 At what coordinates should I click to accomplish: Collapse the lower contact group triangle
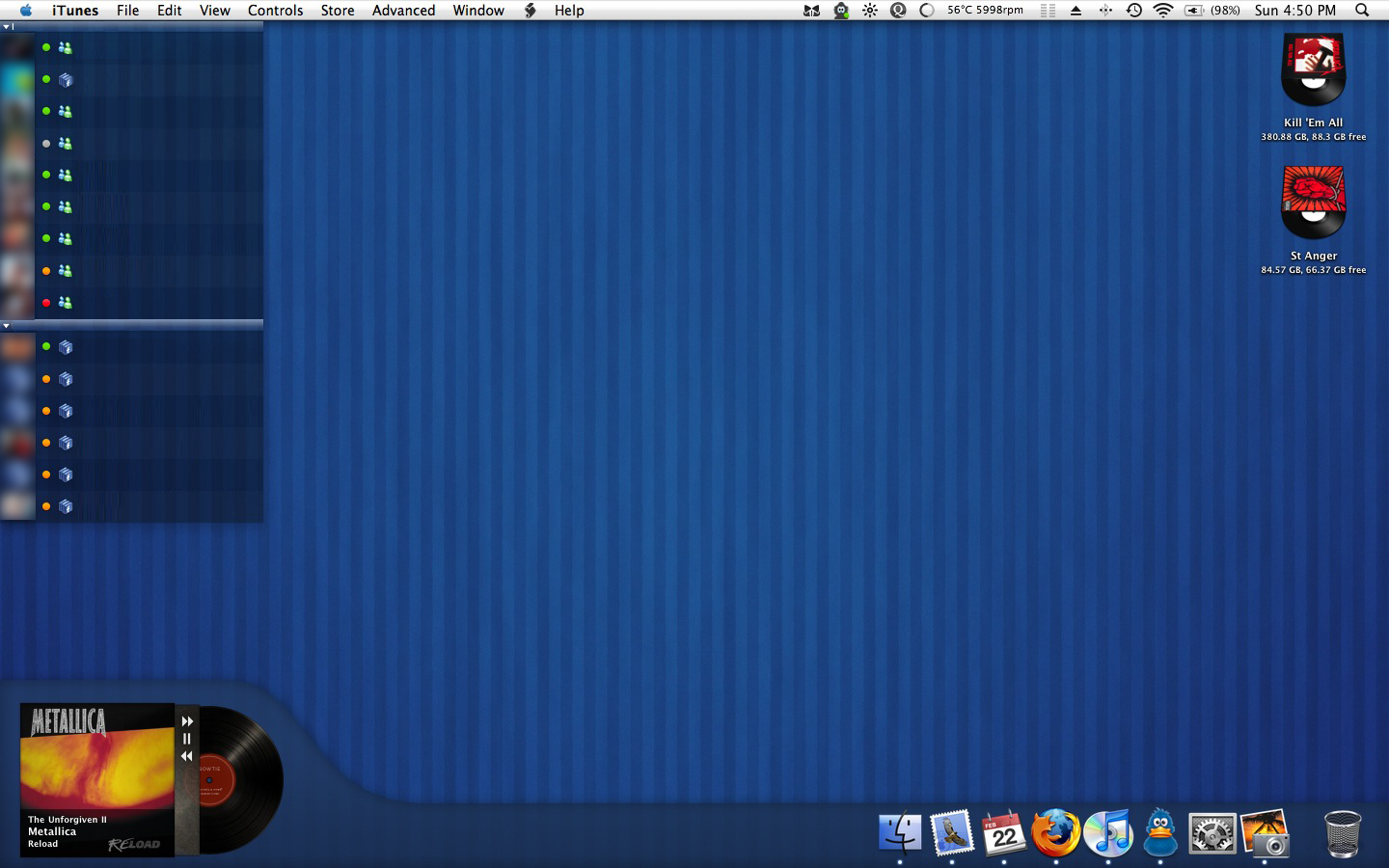[x=6, y=326]
